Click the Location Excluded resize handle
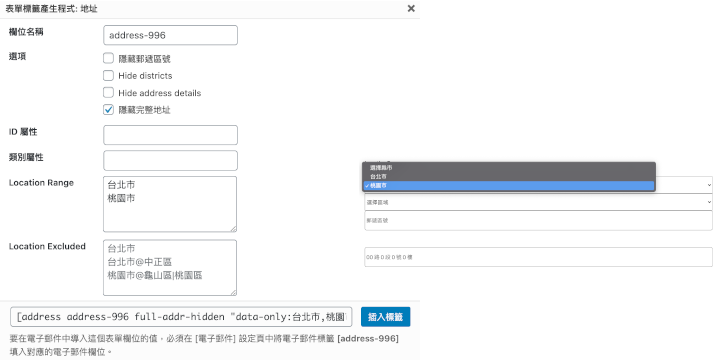The width and height of the screenshot is (720, 360). point(233,292)
